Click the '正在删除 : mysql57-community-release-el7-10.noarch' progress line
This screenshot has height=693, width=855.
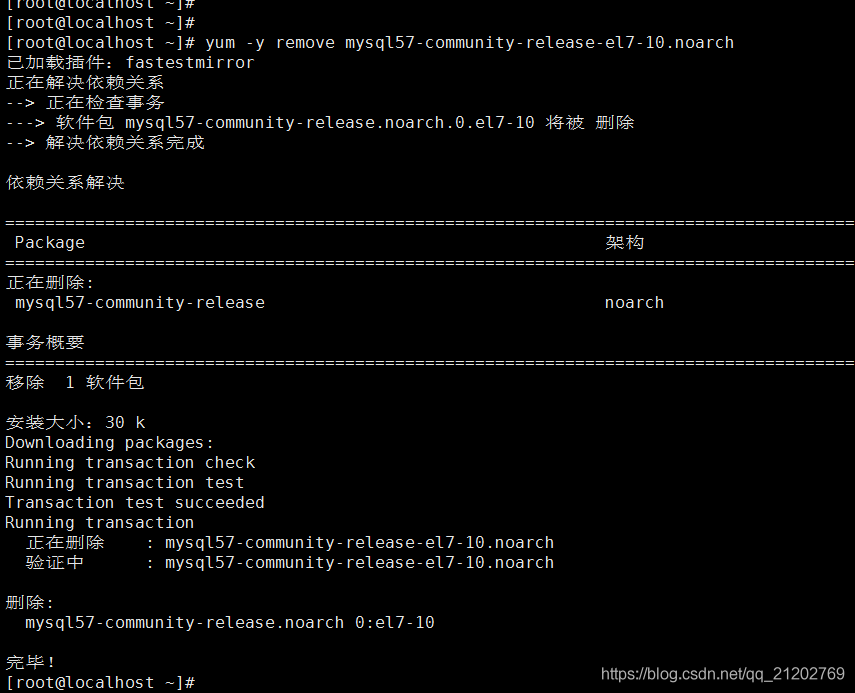pyautogui.click(x=290, y=543)
